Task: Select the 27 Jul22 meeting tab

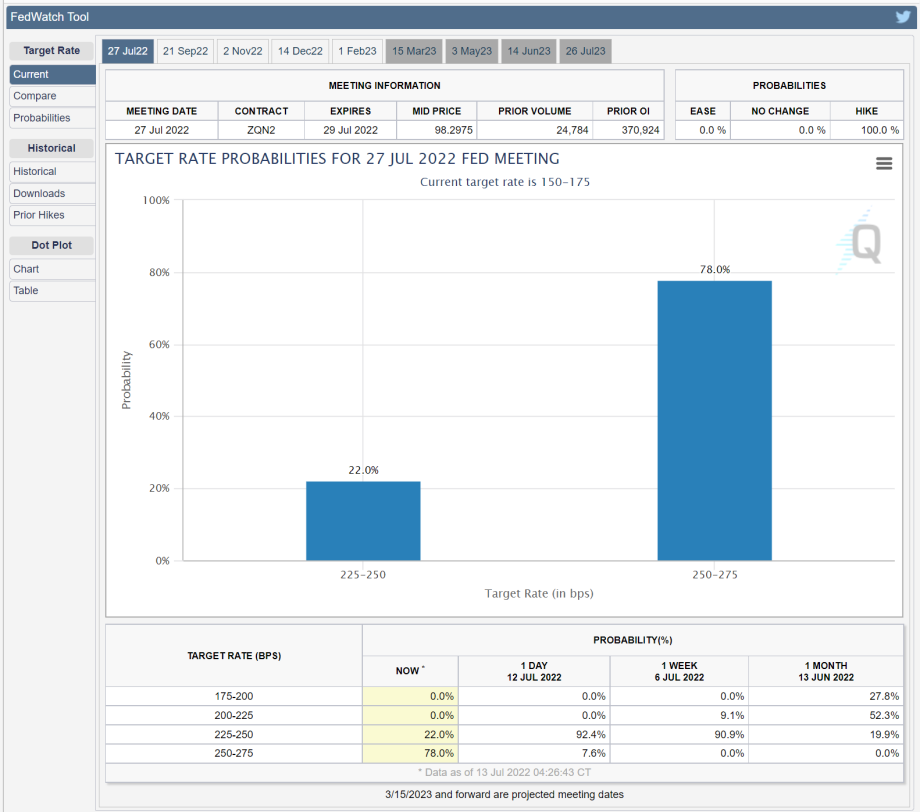Action: point(128,51)
